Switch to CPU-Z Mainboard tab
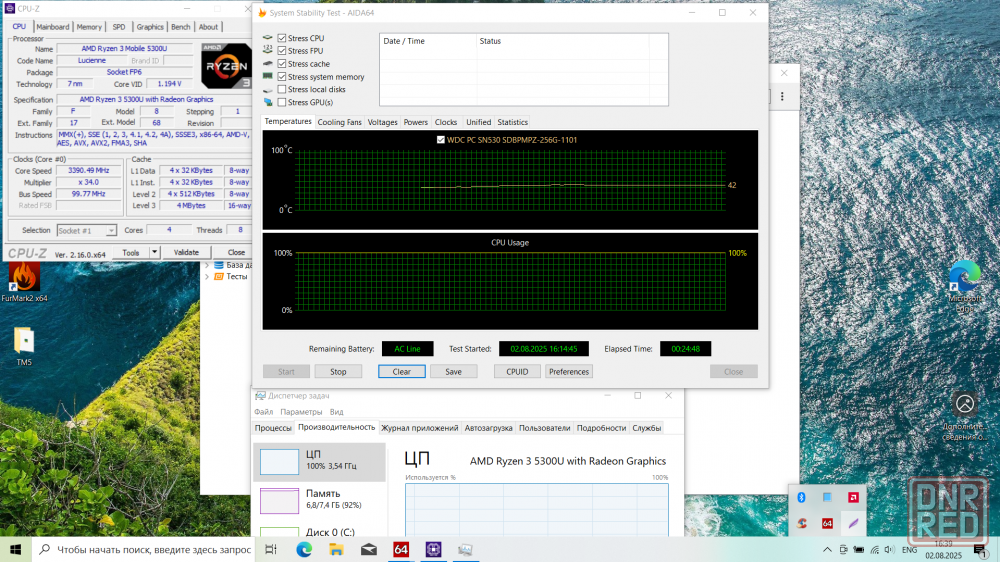 click(53, 27)
